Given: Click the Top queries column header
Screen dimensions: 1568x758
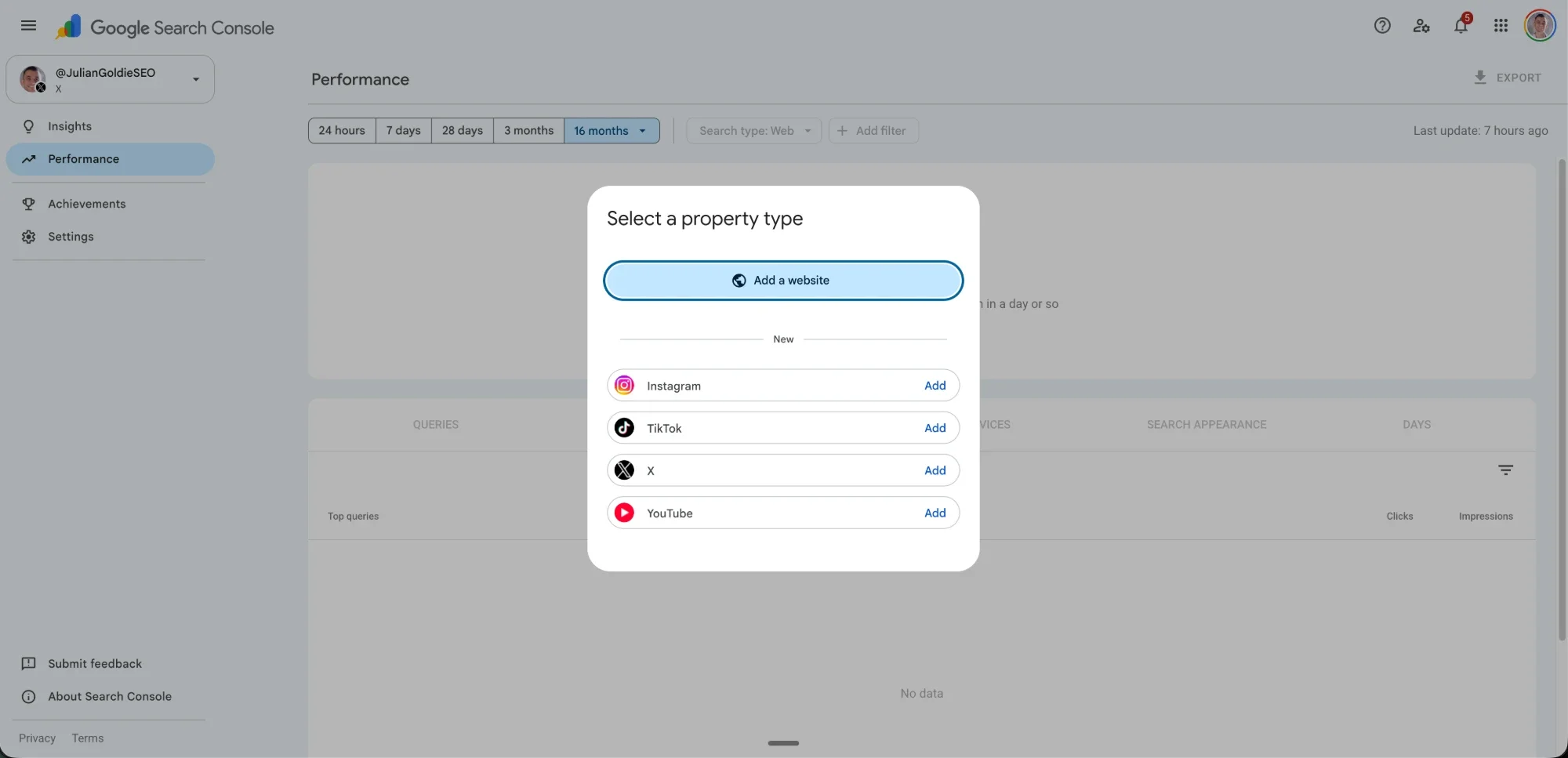Looking at the screenshot, I should point(353,517).
